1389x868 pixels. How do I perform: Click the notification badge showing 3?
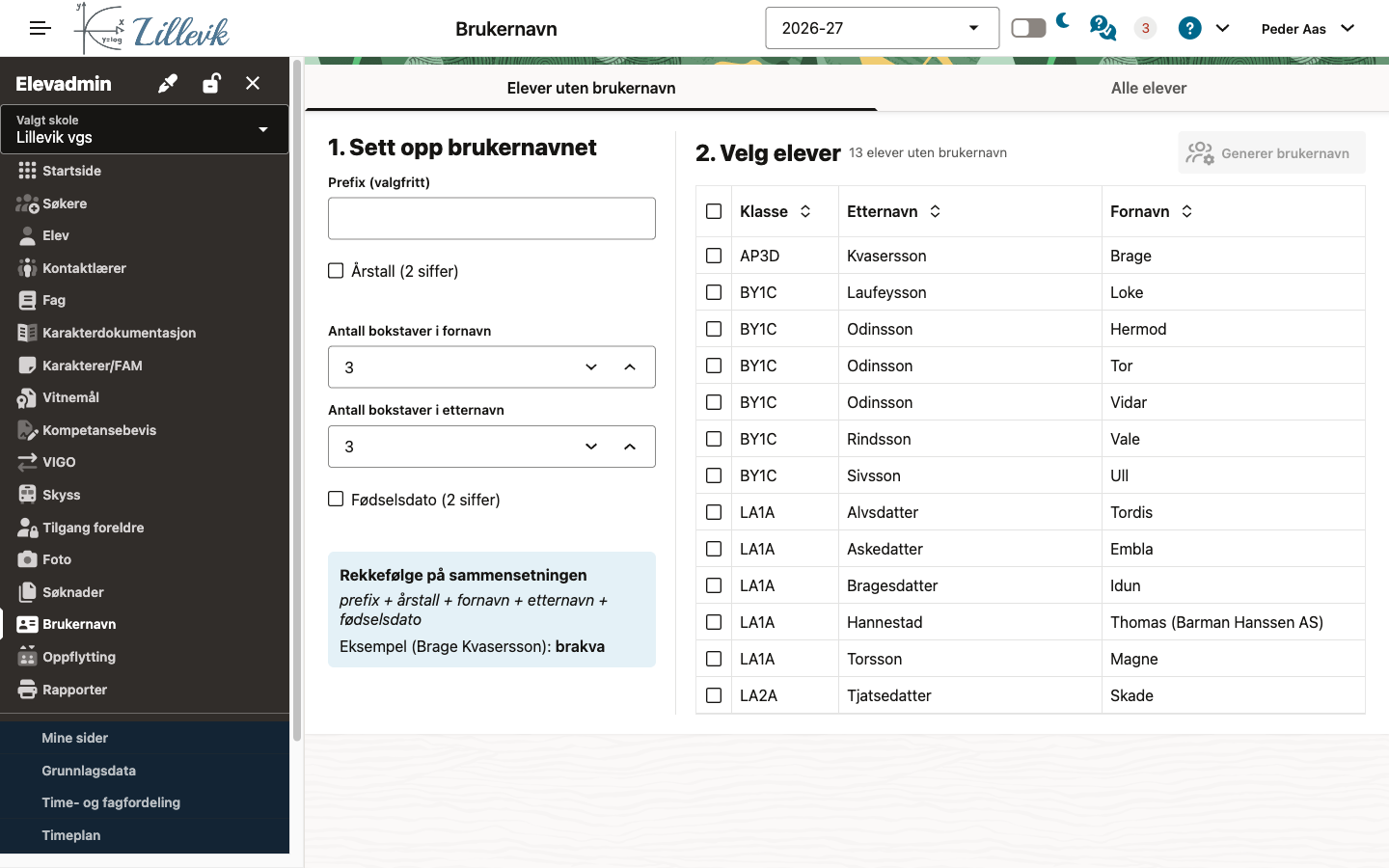tap(1145, 28)
